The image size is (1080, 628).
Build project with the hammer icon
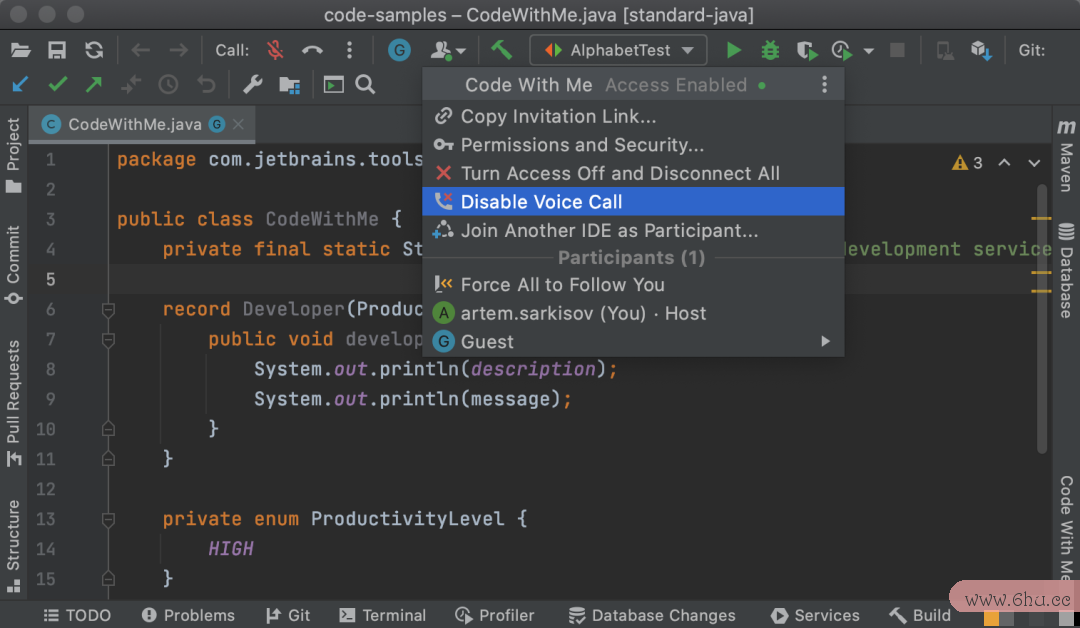tap(501, 50)
